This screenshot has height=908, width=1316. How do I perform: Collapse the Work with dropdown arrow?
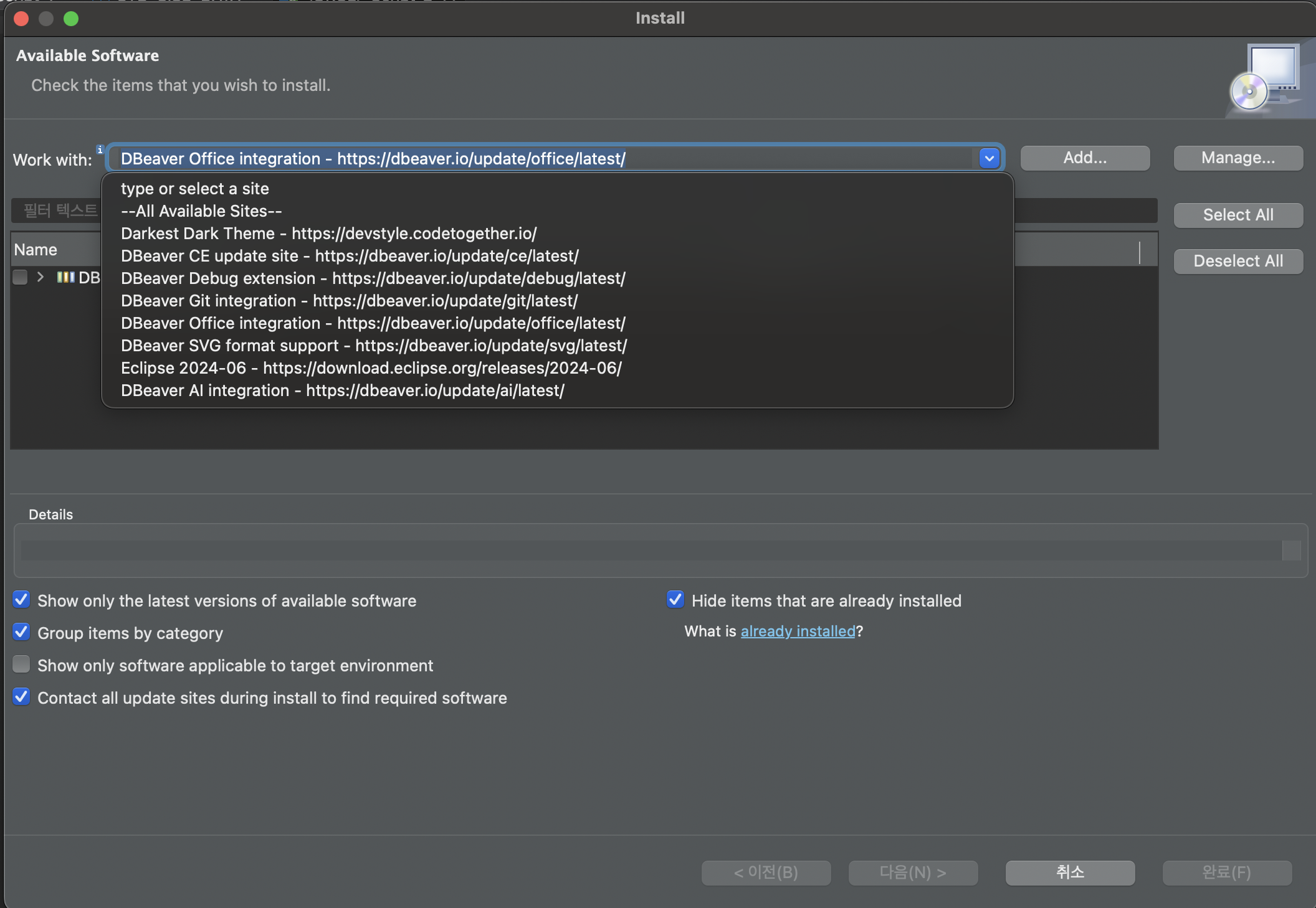[989, 158]
